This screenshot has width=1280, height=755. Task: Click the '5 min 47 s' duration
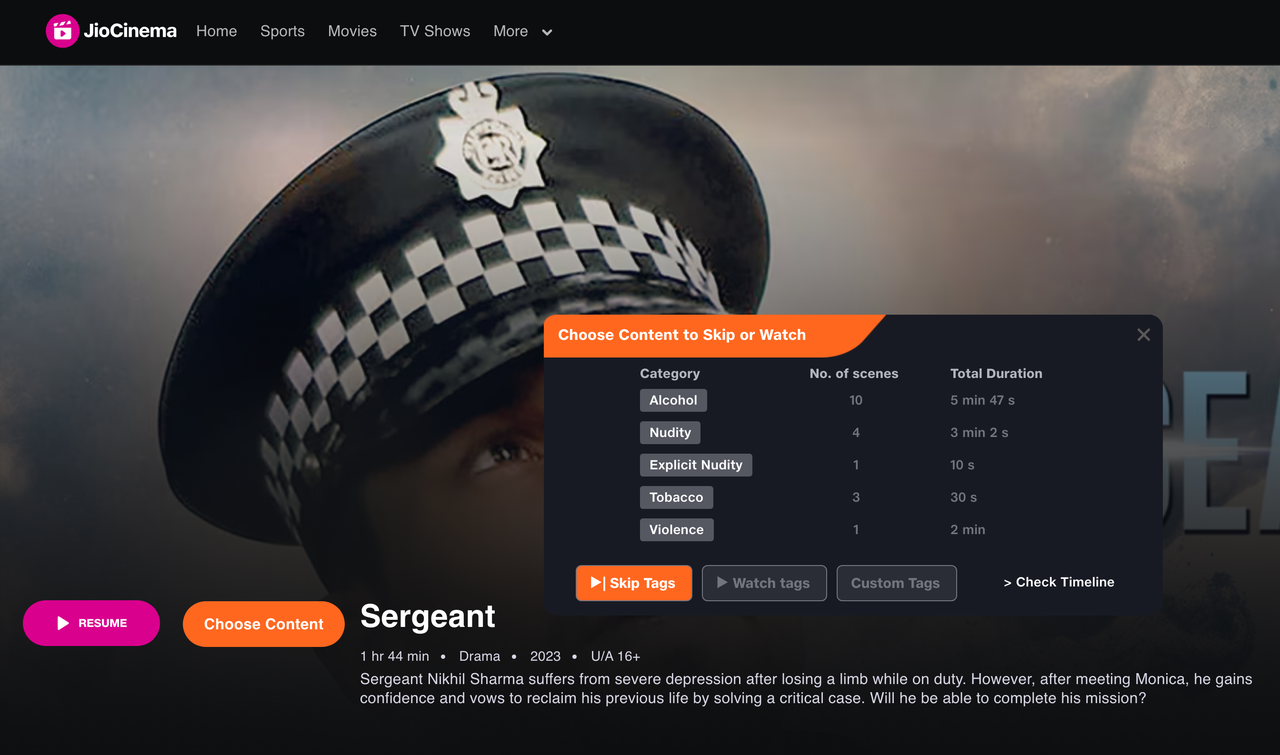[982, 400]
